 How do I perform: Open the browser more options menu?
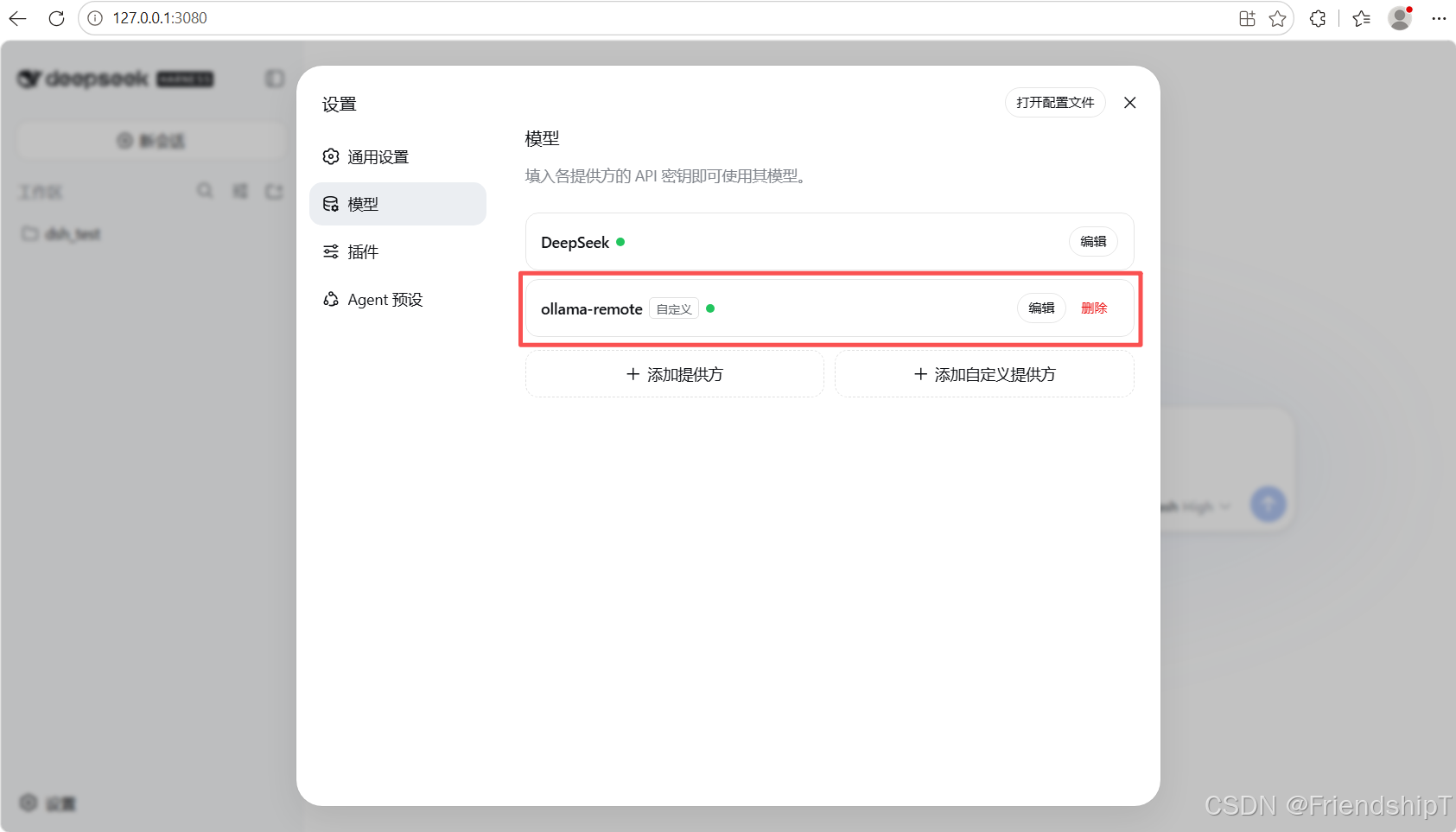pyautogui.click(x=1439, y=18)
